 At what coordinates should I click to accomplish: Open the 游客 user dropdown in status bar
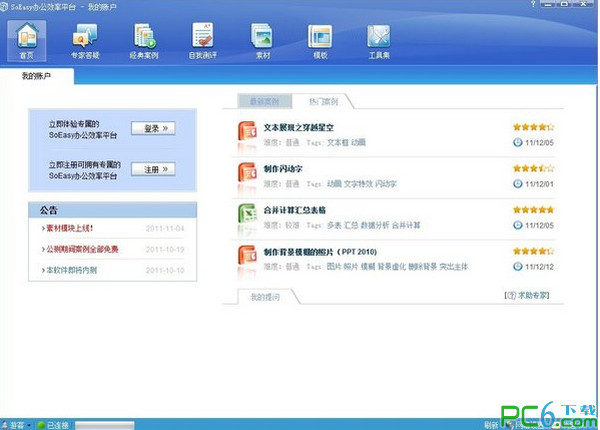16,425
